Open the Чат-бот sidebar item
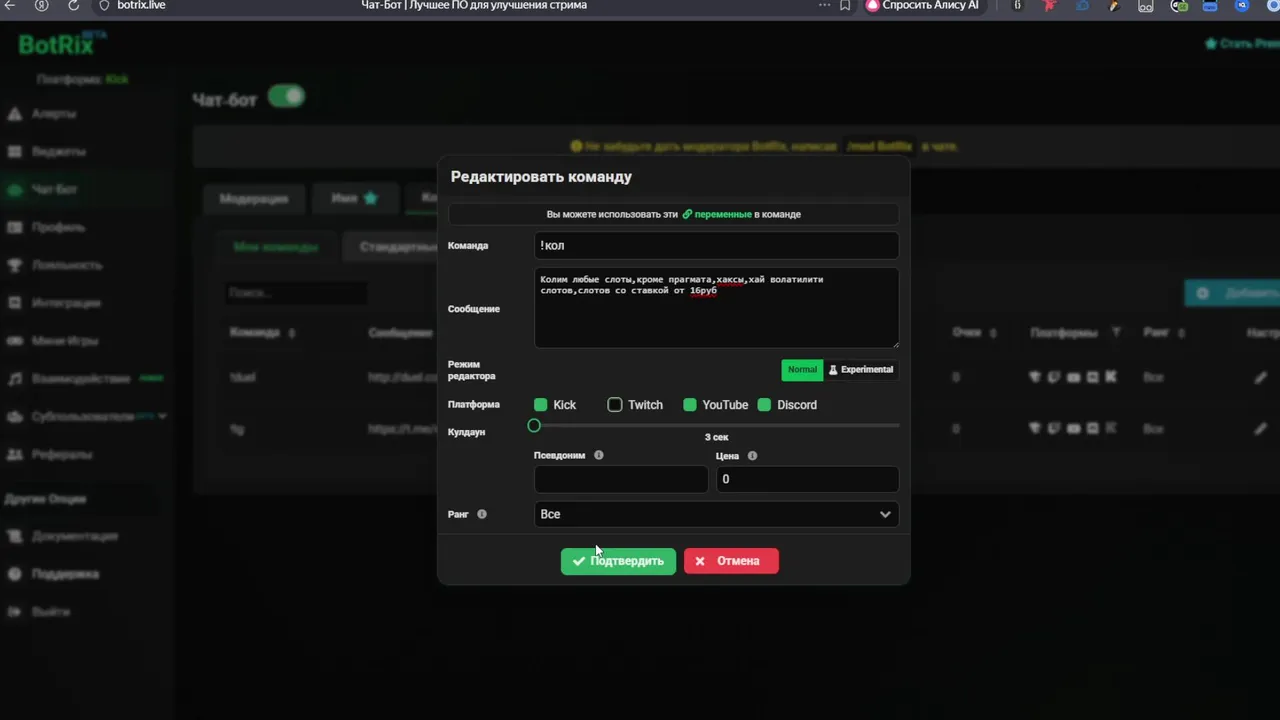This screenshot has height=720, width=1280. [x=42, y=190]
